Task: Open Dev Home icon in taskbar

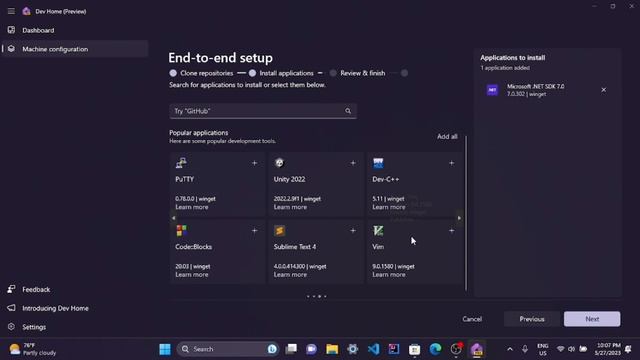Action: 476,349
